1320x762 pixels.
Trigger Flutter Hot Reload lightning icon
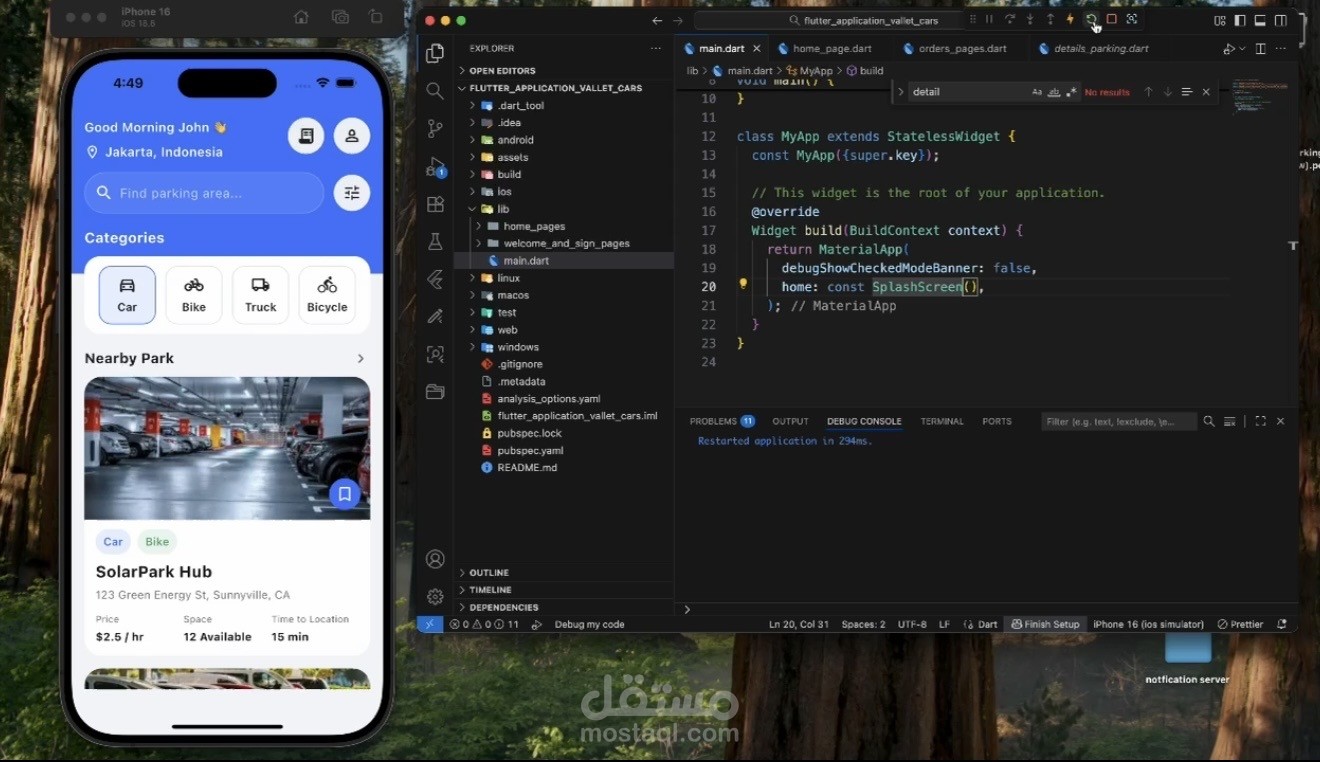tap(1070, 19)
